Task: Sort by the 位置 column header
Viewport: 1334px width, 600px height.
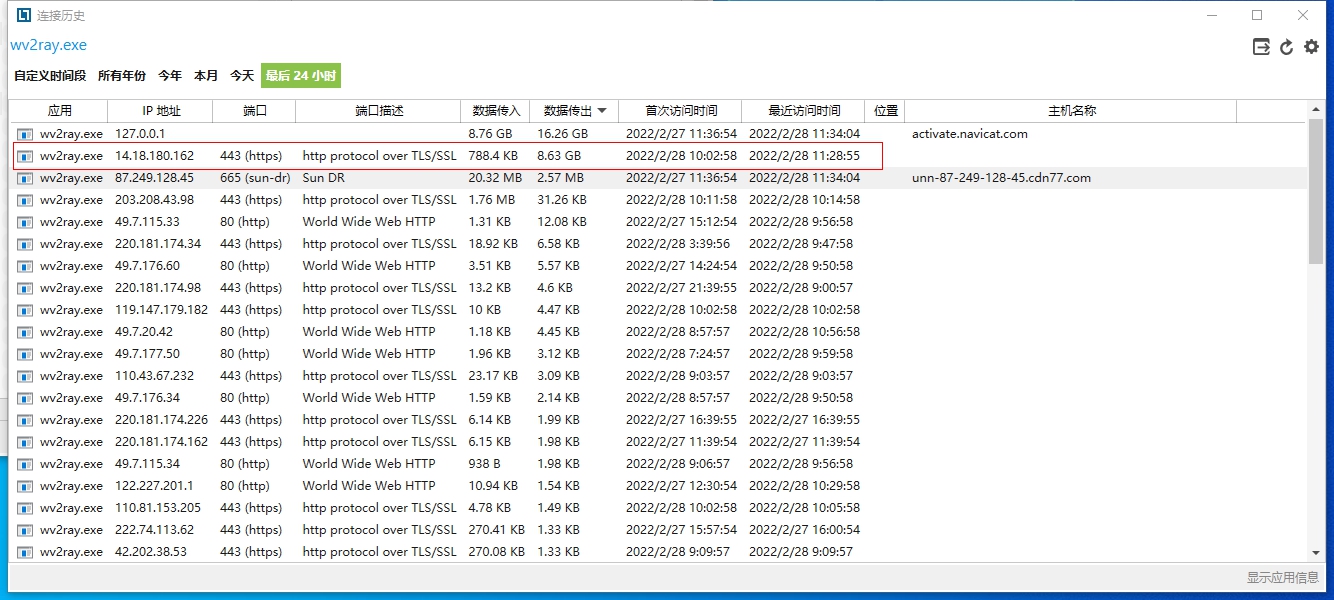Action: [x=885, y=111]
